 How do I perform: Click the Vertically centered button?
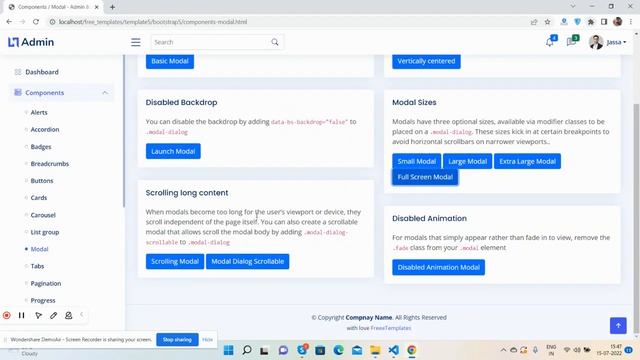[x=426, y=61]
